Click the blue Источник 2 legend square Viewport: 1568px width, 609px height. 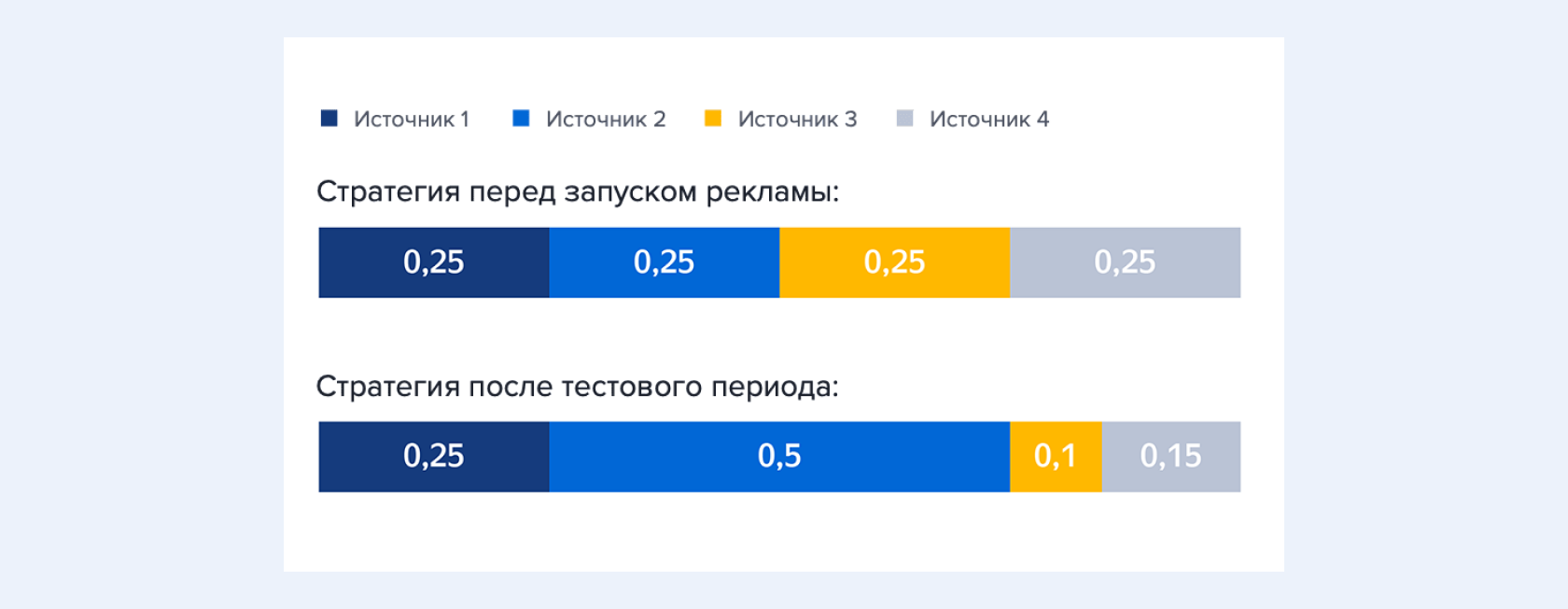521,118
